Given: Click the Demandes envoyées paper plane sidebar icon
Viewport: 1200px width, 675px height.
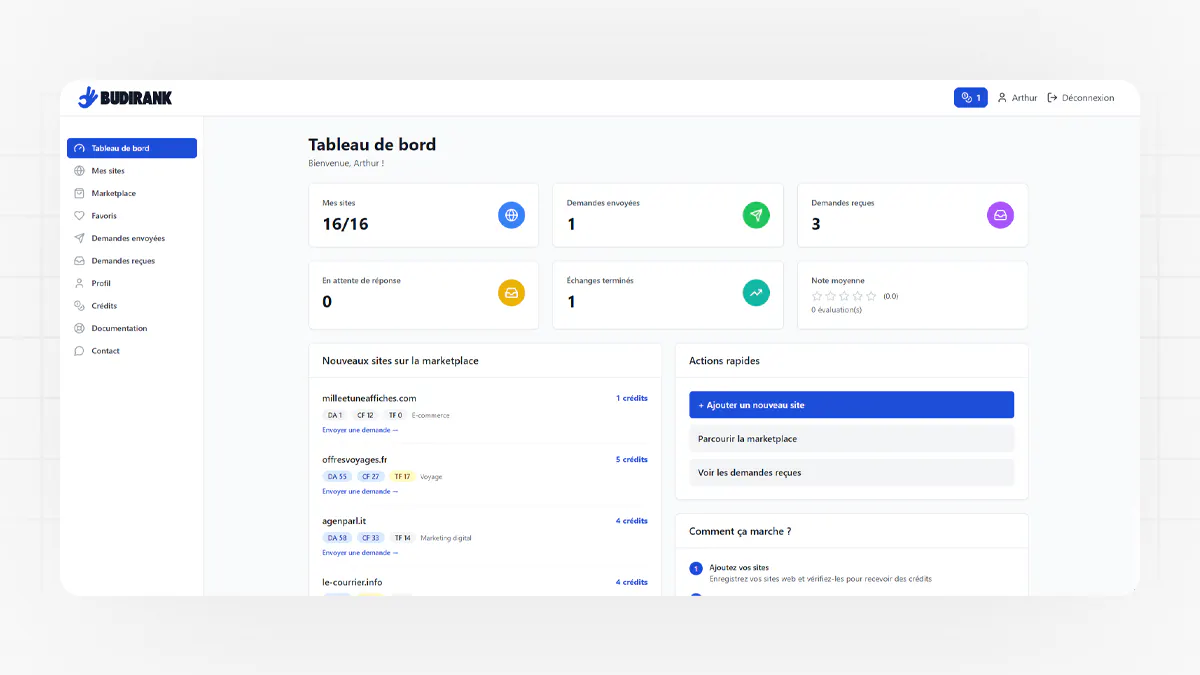Looking at the screenshot, I should pos(80,238).
